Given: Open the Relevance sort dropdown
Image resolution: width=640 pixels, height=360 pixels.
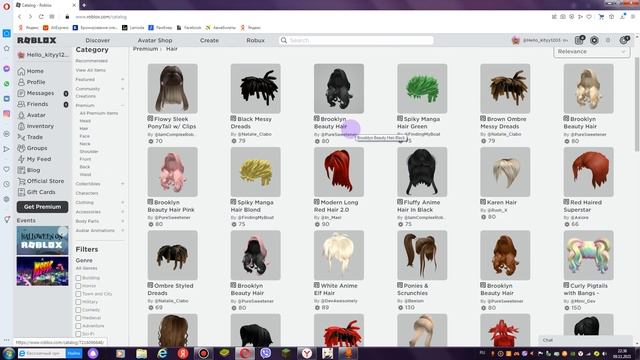Looking at the screenshot, I should click(x=591, y=52).
